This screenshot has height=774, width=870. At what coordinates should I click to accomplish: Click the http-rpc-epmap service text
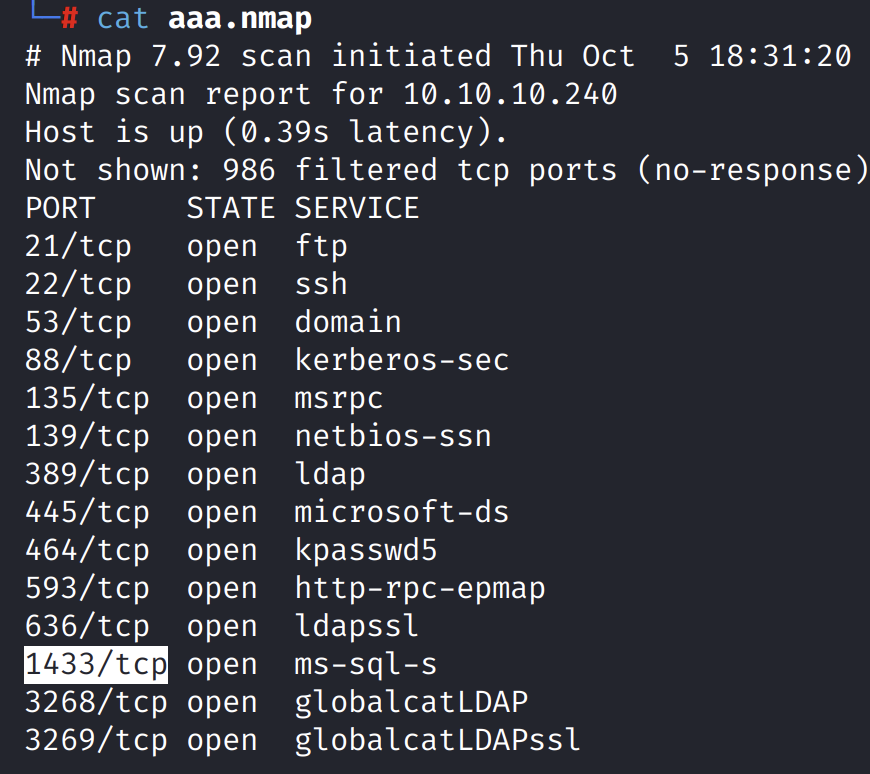(419, 589)
